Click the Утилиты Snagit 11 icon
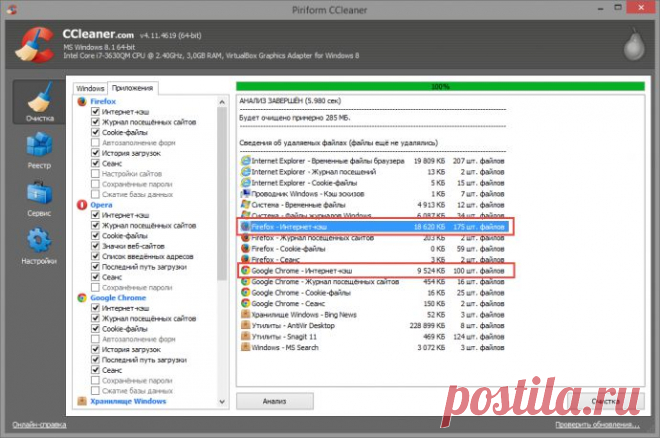660x438 pixels. point(245,336)
